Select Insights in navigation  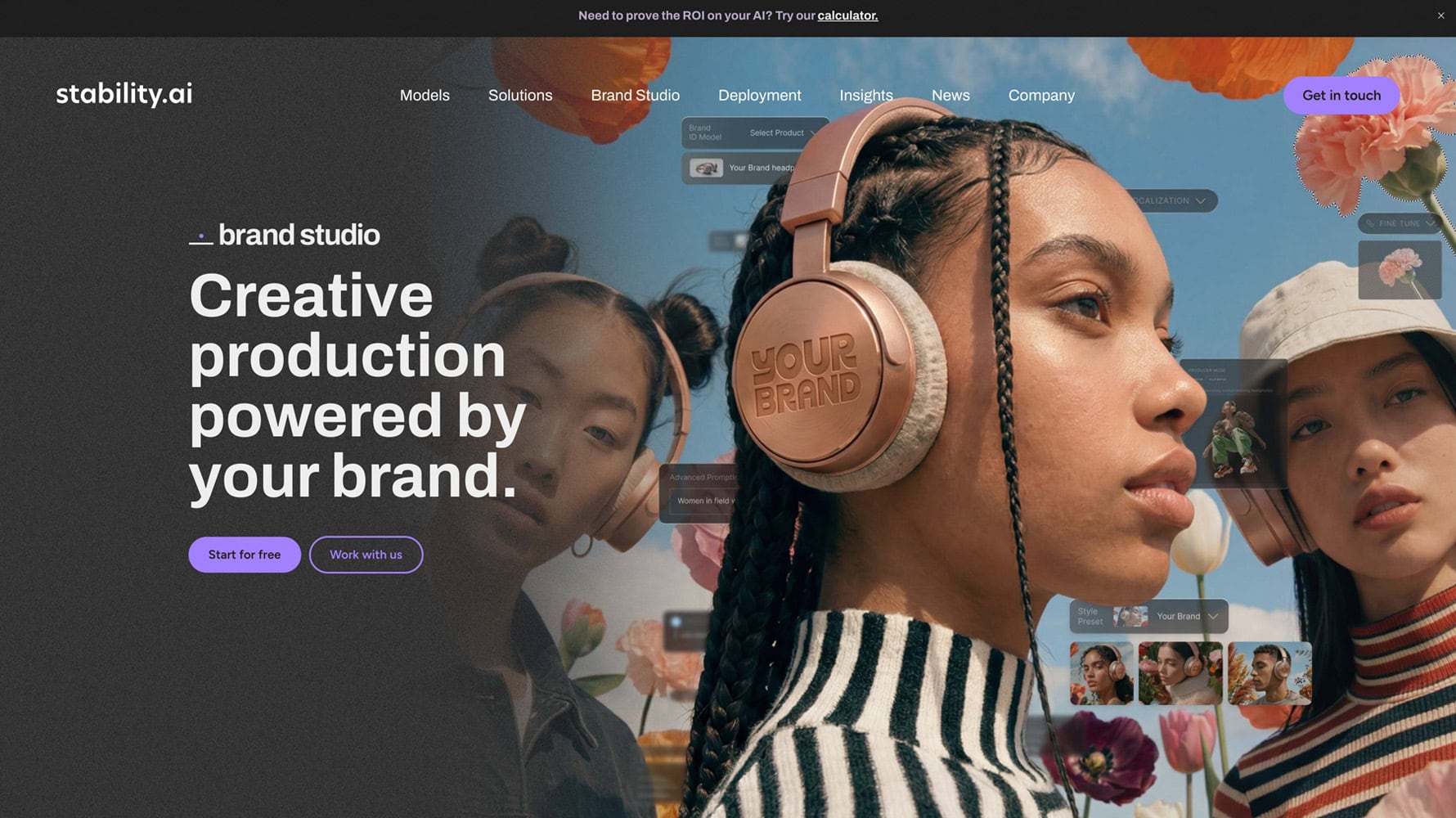865,96
